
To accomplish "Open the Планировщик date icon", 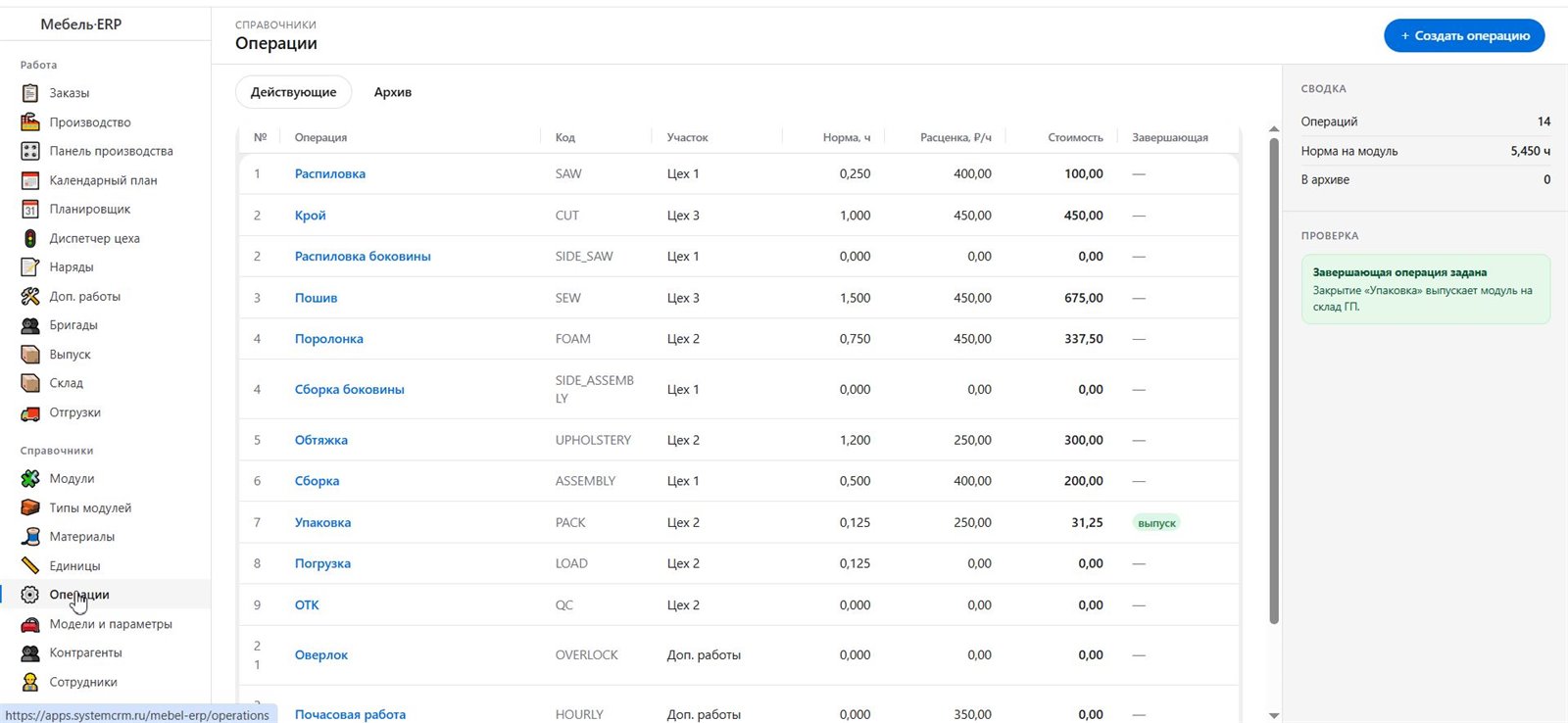I will click(30, 209).
